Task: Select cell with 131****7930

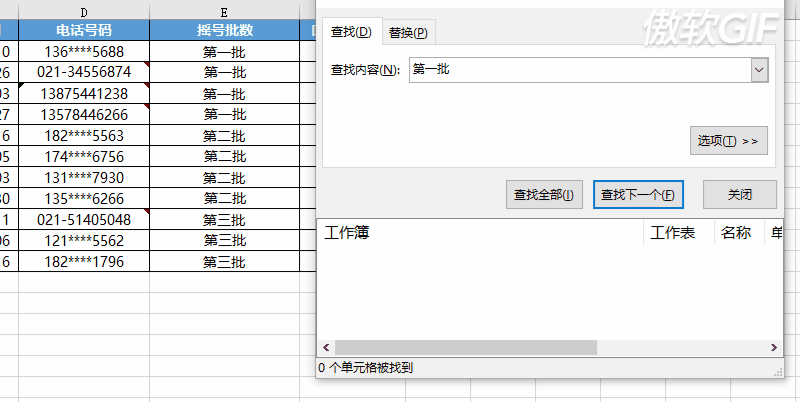Action: coord(84,178)
